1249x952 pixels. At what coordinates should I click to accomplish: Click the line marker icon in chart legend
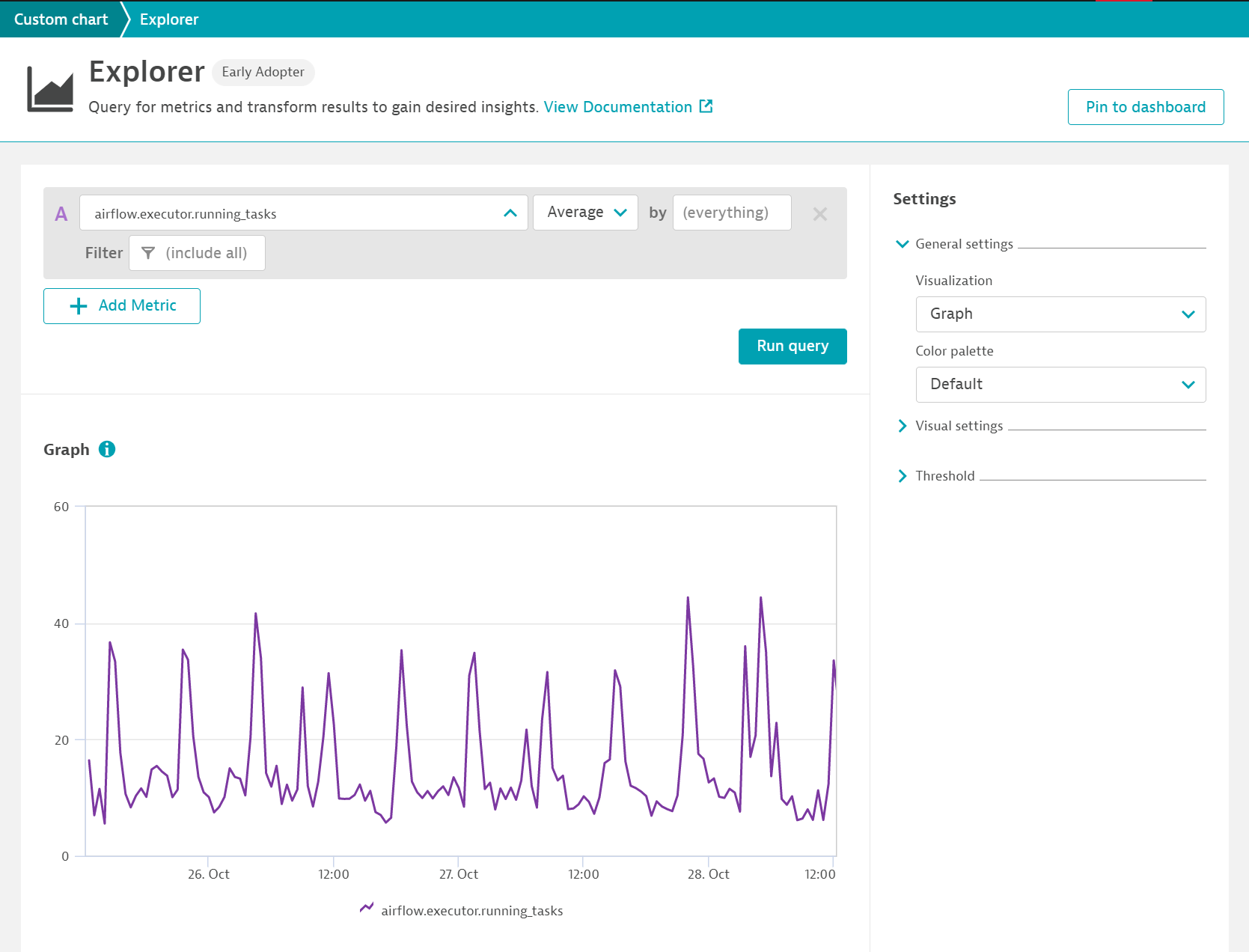(366, 908)
